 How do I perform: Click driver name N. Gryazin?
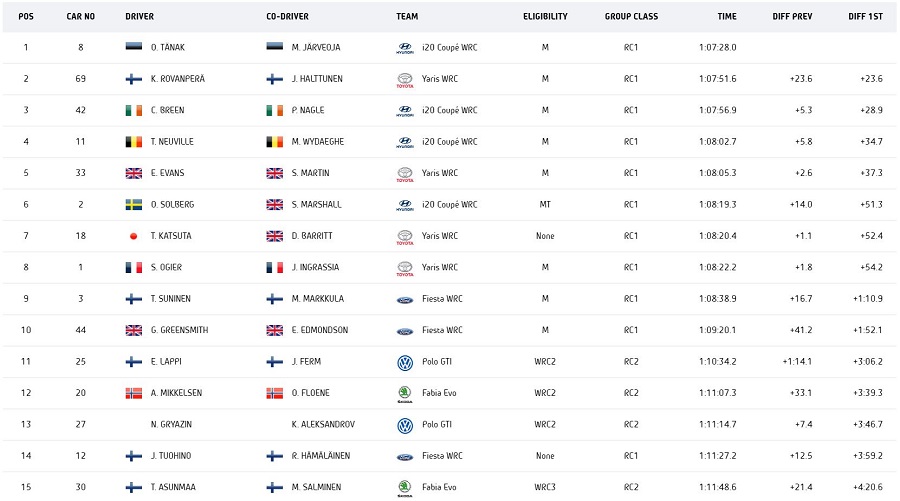172,425
